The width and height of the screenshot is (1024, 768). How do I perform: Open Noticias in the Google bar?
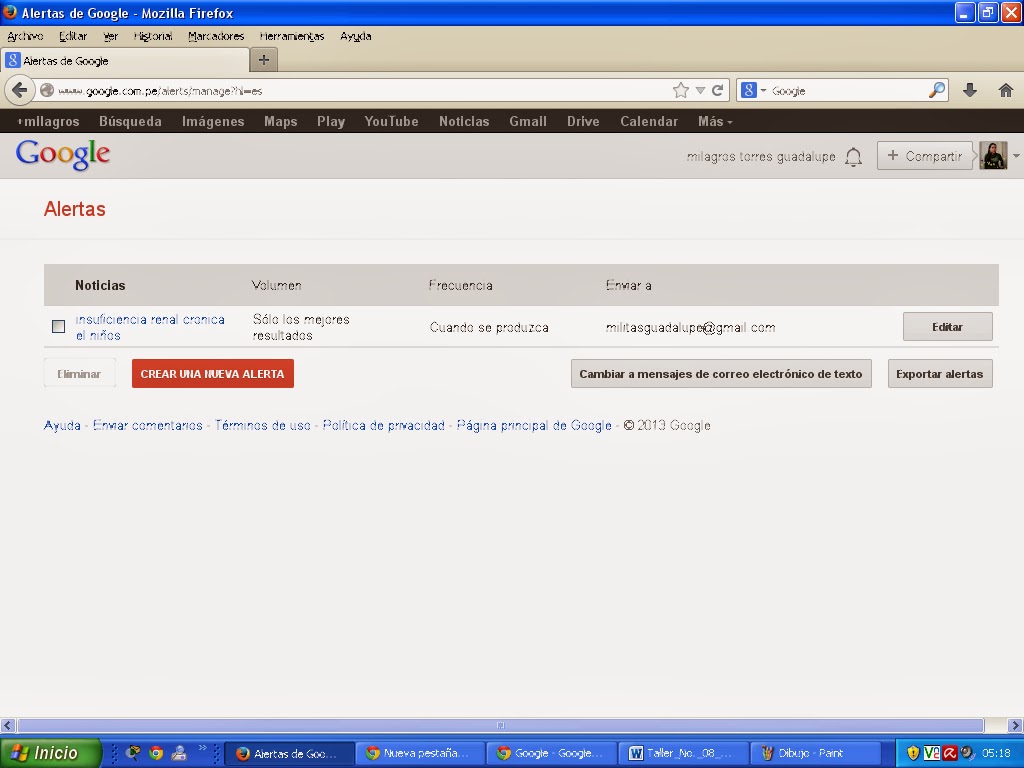(464, 121)
